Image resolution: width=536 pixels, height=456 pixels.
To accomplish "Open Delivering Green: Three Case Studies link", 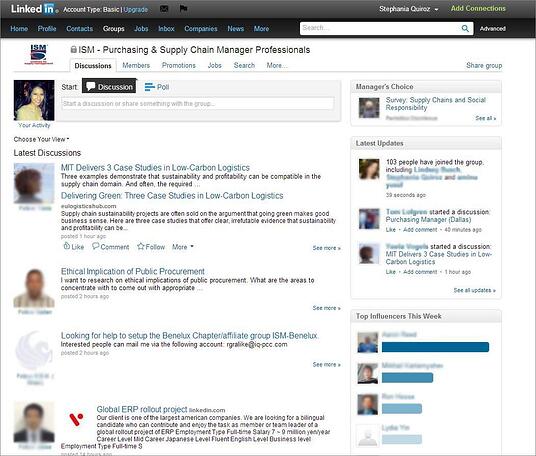I will click(x=172, y=196).
